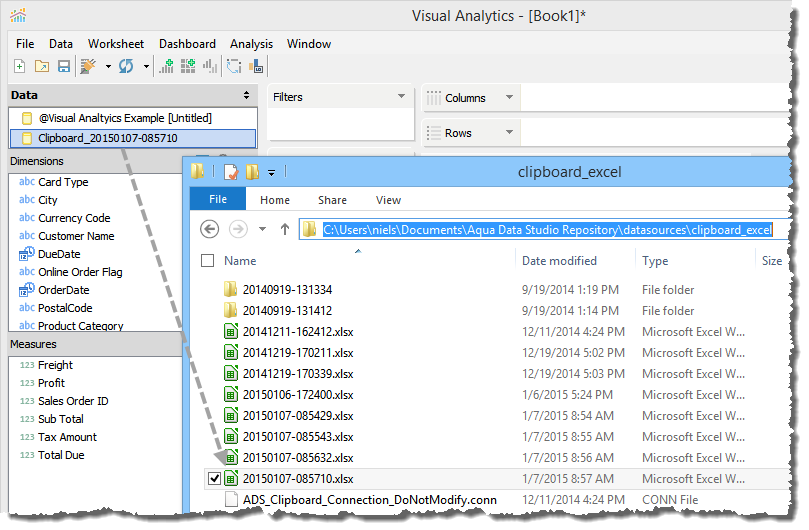809x530 pixels.
Task: Save workbook with the floppy disk icon
Action: [63, 66]
